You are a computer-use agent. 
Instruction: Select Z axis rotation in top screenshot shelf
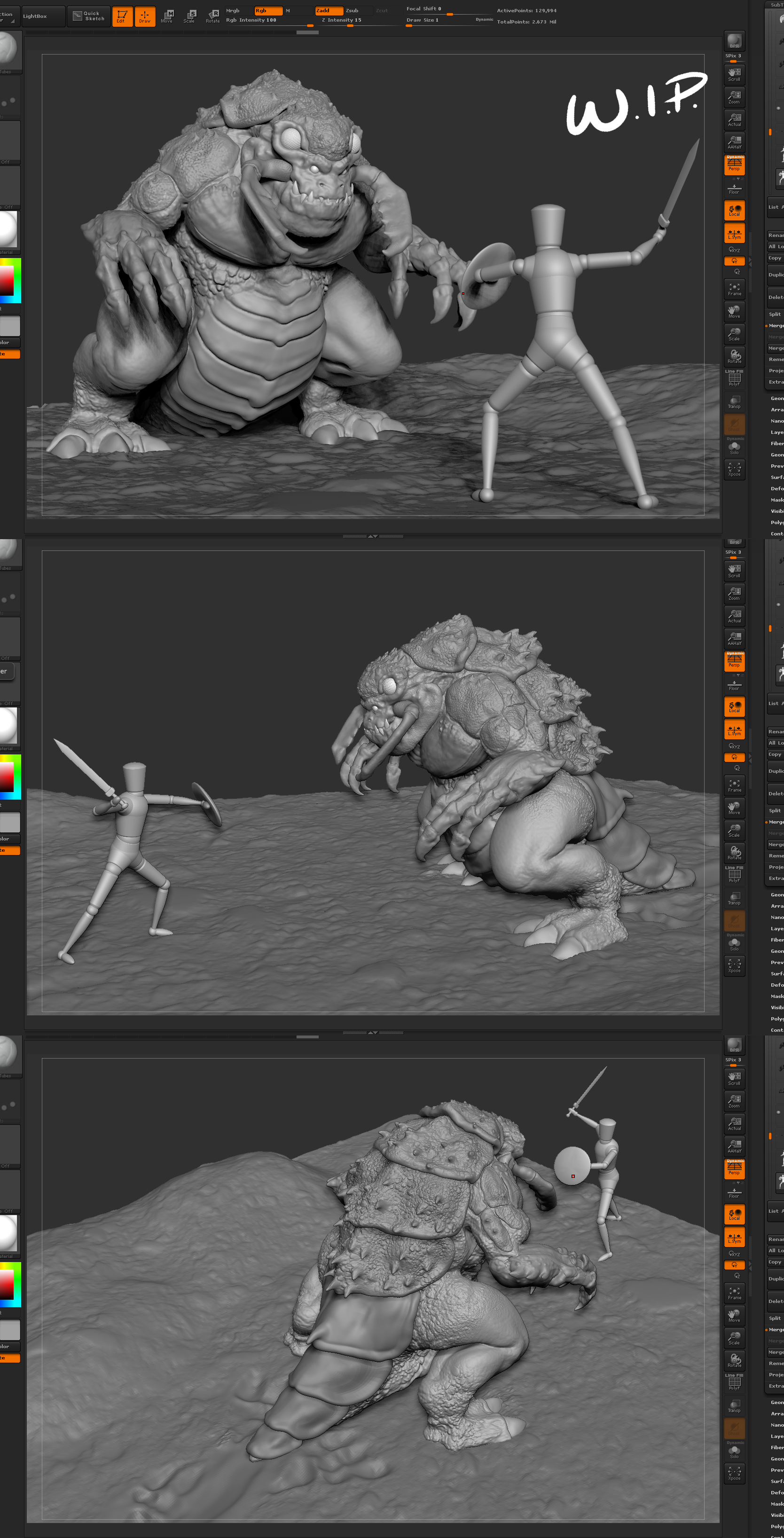[x=737, y=272]
